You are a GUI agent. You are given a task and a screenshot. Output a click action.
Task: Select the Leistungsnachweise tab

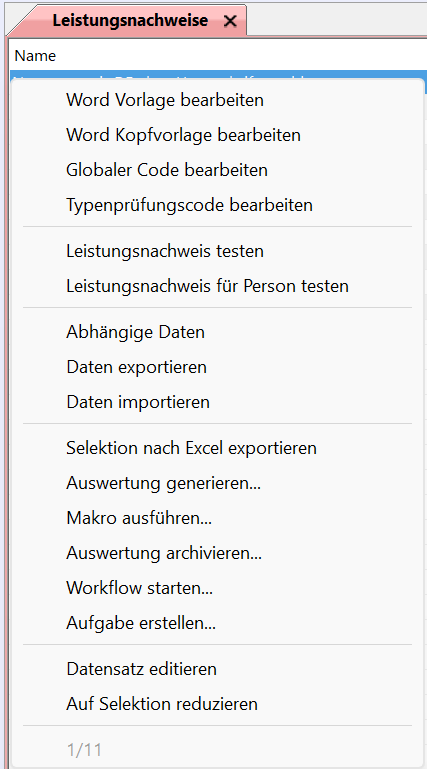pos(130,21)
